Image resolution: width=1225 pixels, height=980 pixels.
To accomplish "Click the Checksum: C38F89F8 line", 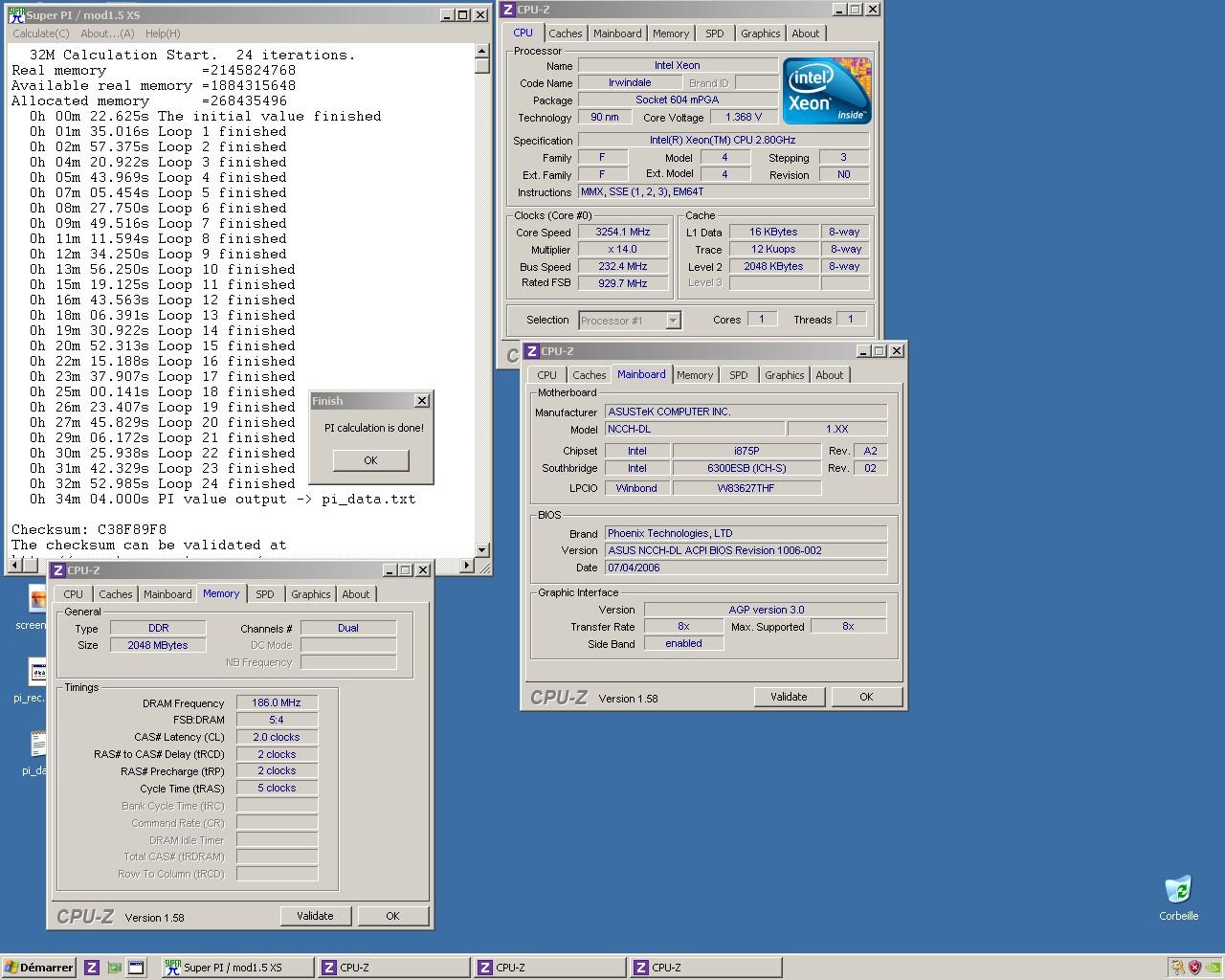I will [x=89, y=529].
